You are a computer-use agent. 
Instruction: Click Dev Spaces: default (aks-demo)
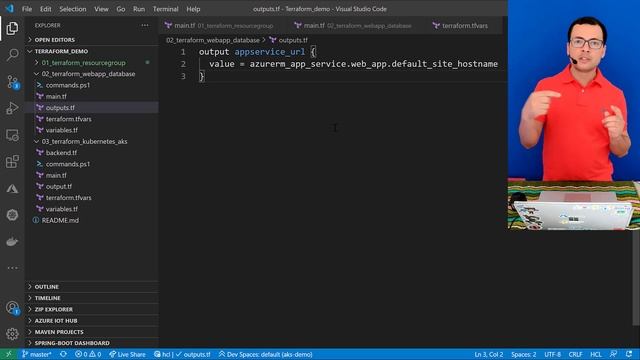[266, 354]
